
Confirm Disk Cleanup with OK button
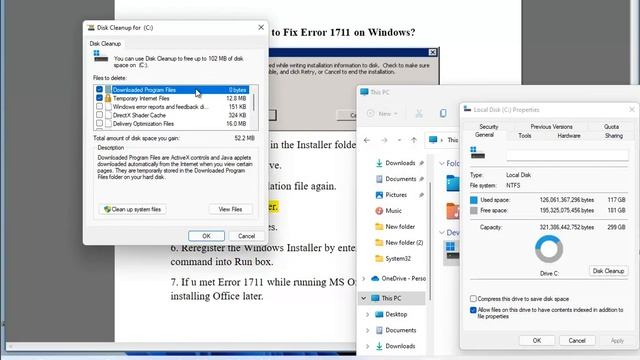(x=206, y=236)
